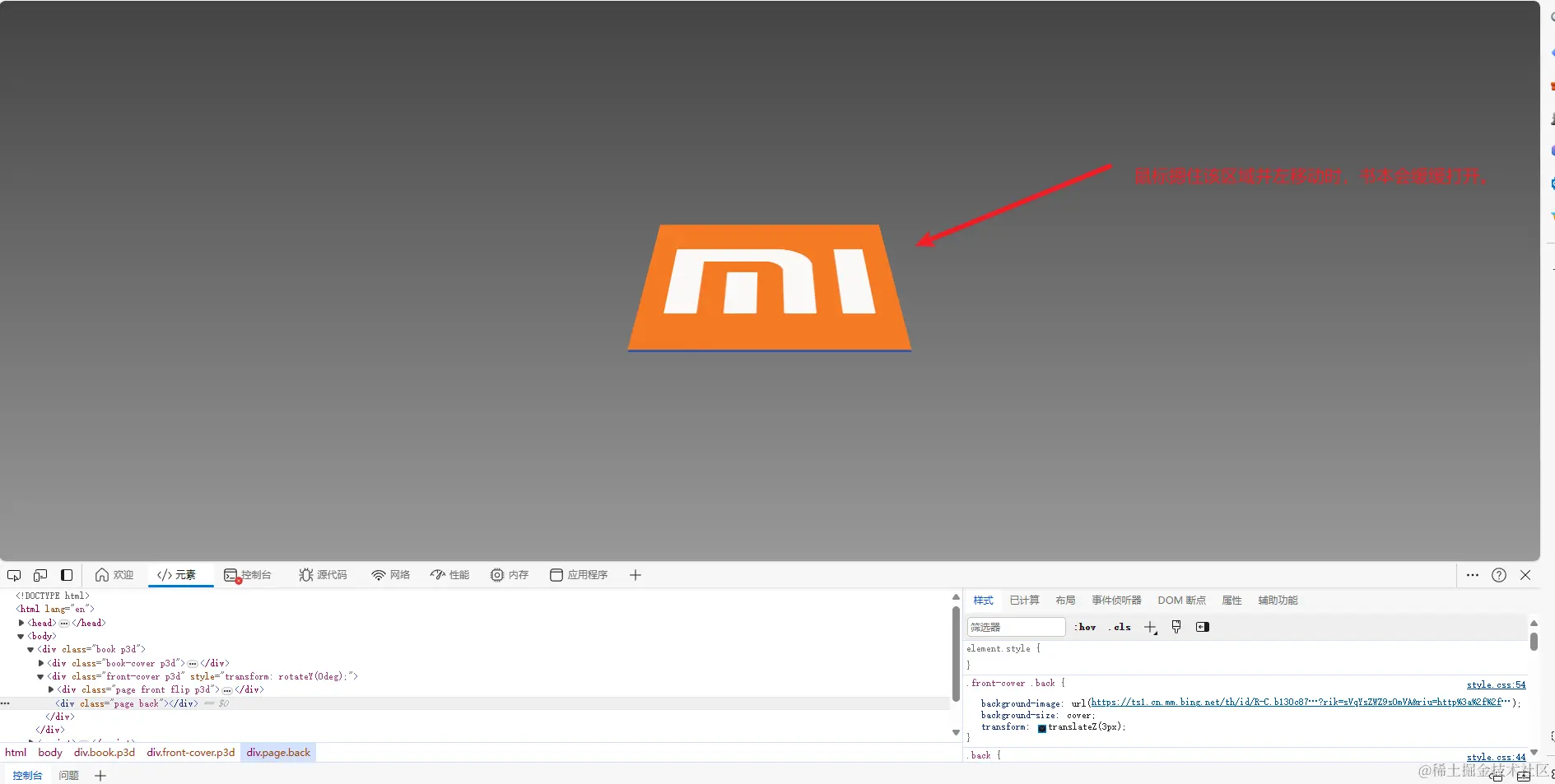This screenshot has height=784, width=1555.
Task: Select the <html lang="en"> node
Action: point(55,610)
